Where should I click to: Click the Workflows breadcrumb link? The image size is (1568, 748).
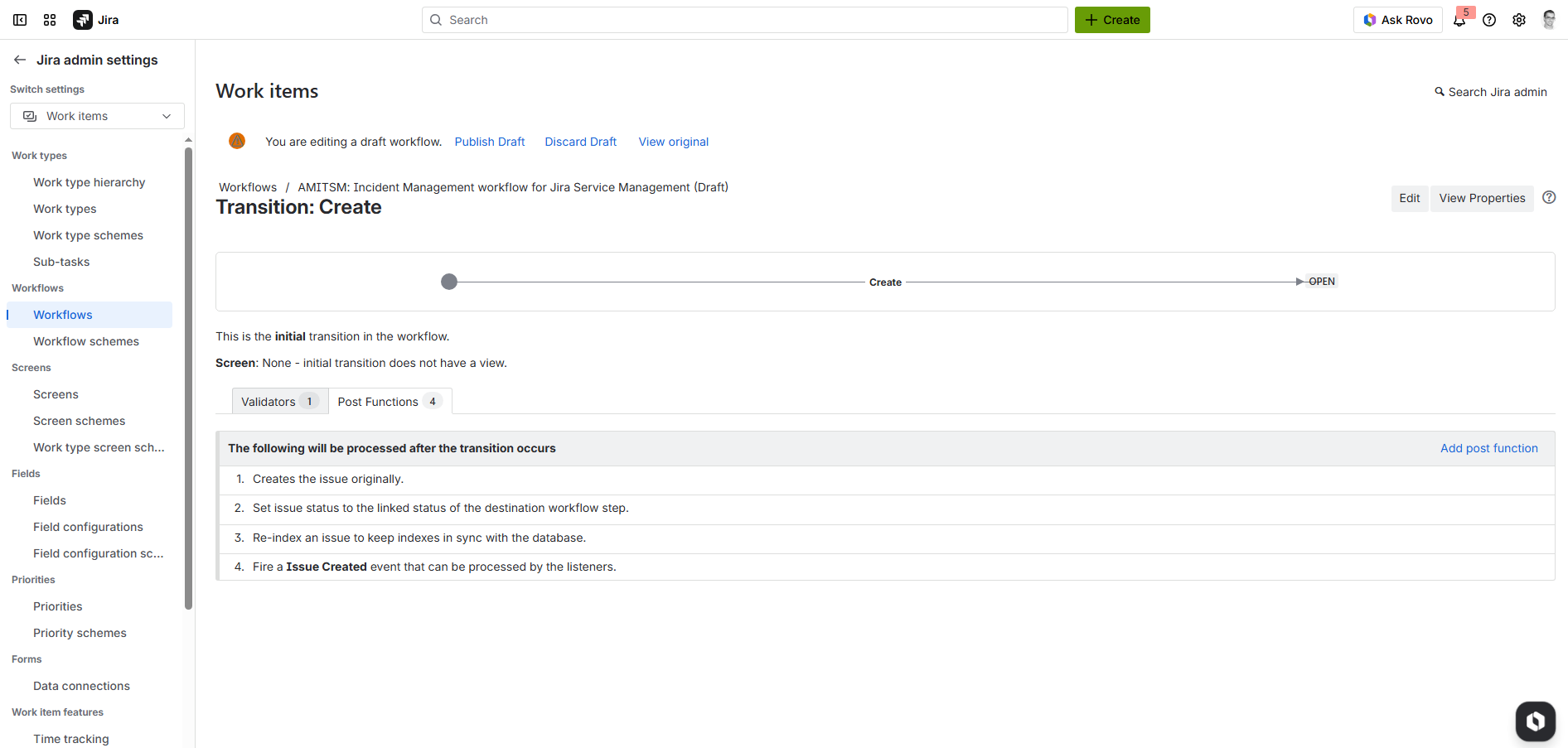[x=248, y=187]
